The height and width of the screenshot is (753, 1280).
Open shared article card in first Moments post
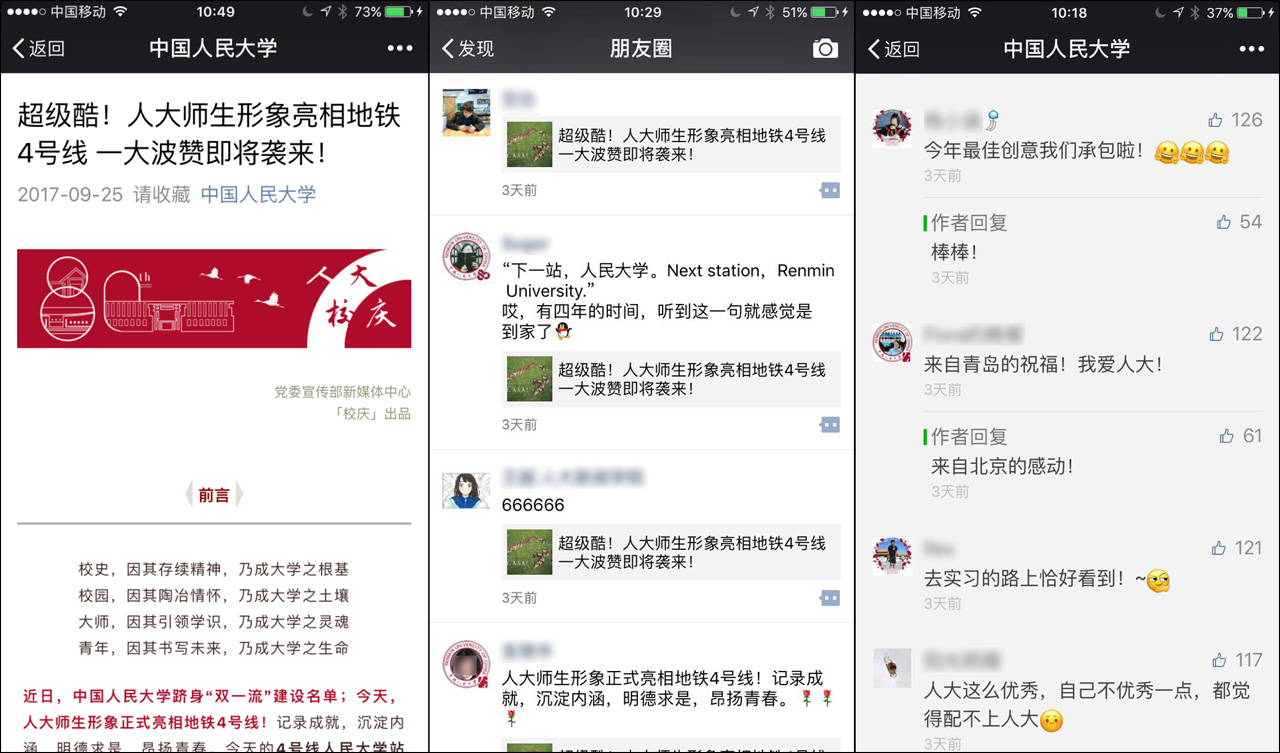(x=671, y=144)
